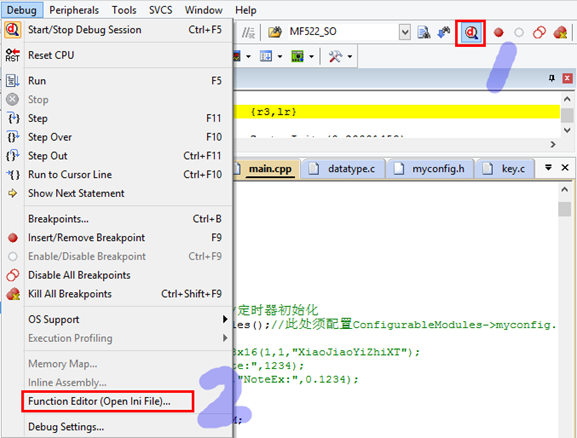Screen dimensions: 577x438
Task: Click the open-file icon beside MF522_SO
Action: pos(275,32)
